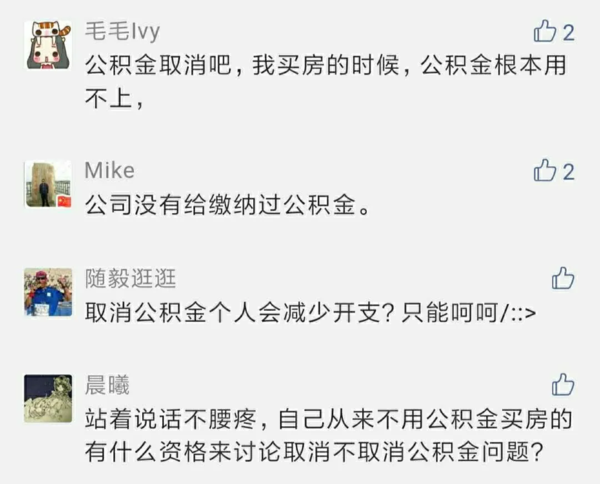Open 毛毛Ivy's cartoon cat avatar
Screen dimensions: 600x484
(x=48, y=46)
